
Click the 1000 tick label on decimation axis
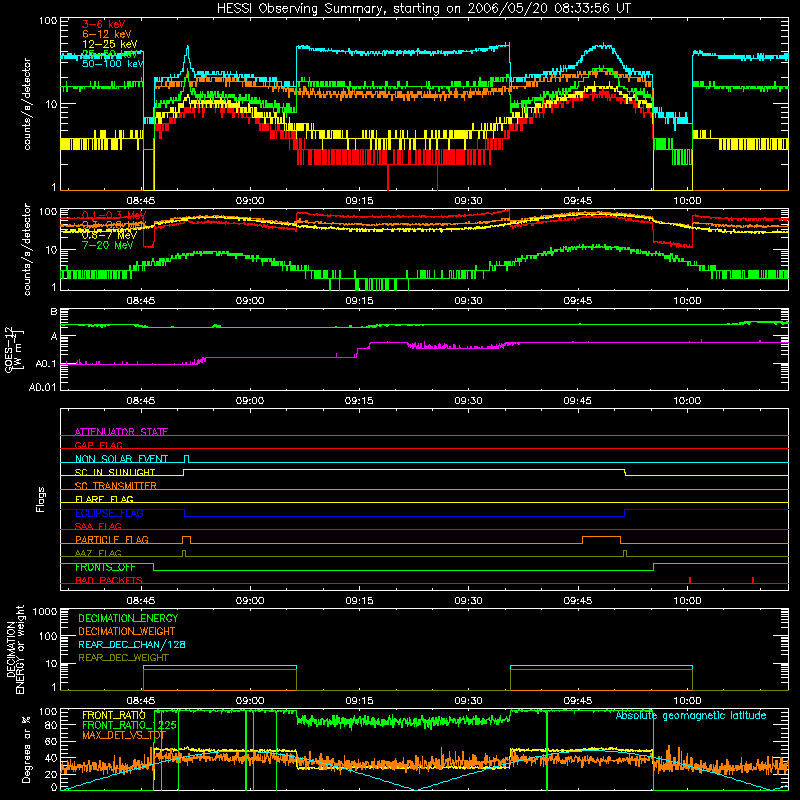click(45, 612)
